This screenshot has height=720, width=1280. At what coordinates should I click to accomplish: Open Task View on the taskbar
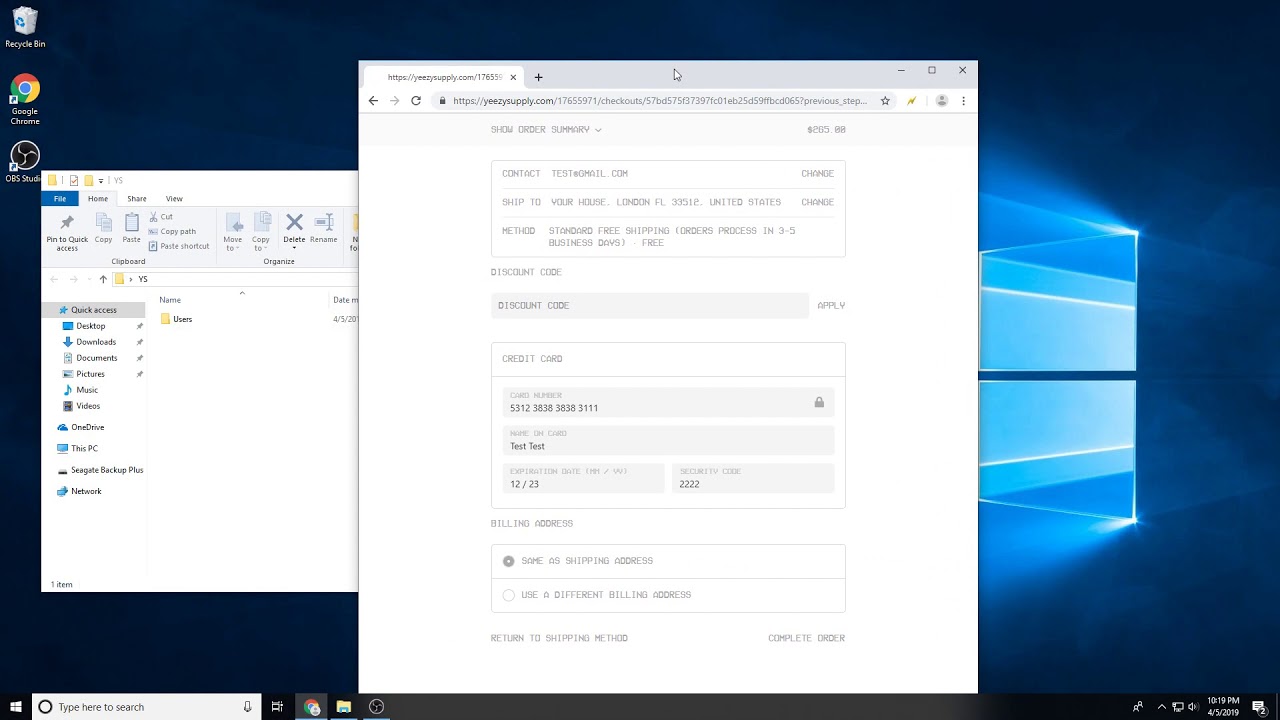[x=277, y=707]
